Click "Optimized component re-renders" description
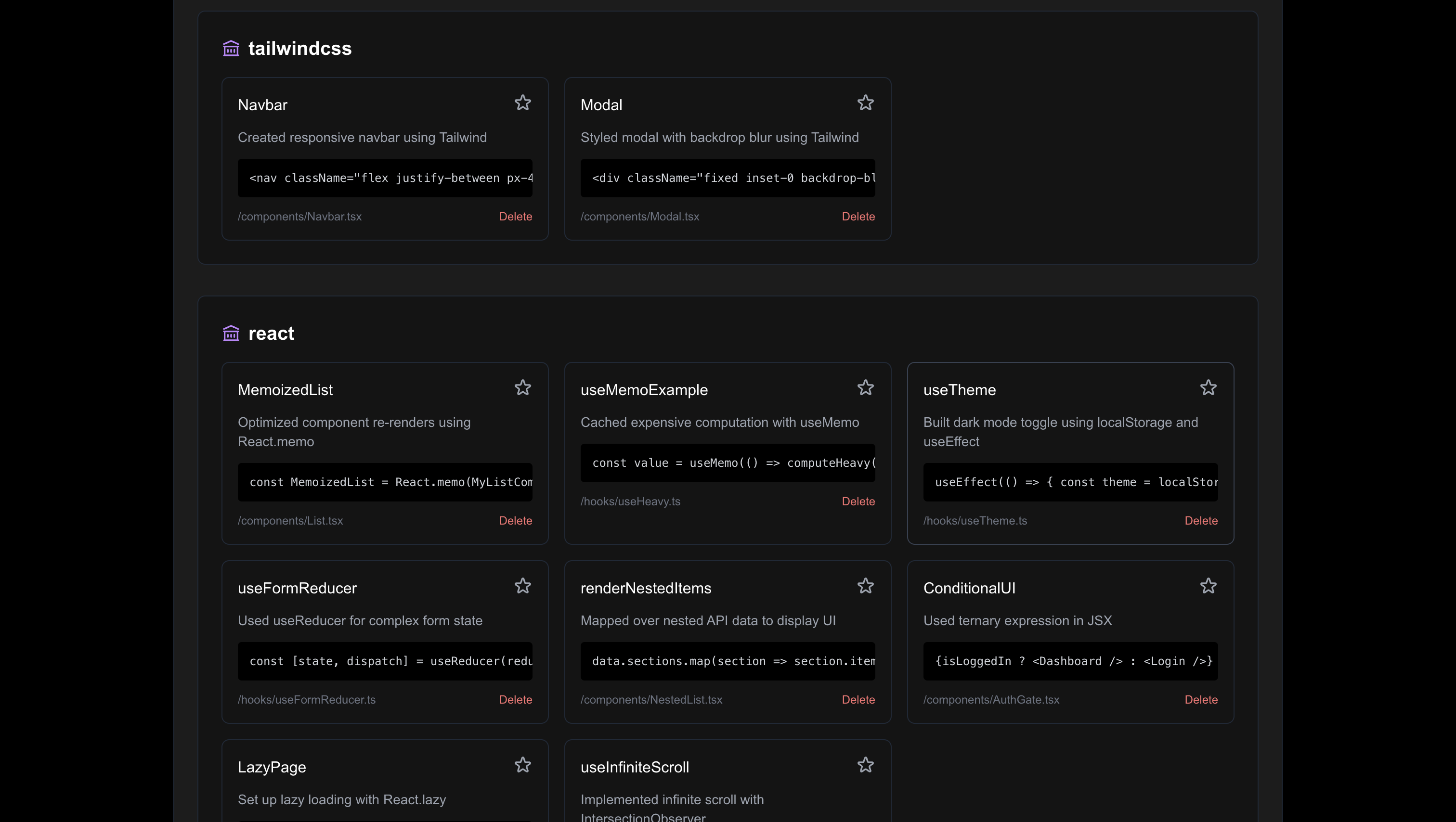The height and width of the screenshot is (822, 1456). 354,432
